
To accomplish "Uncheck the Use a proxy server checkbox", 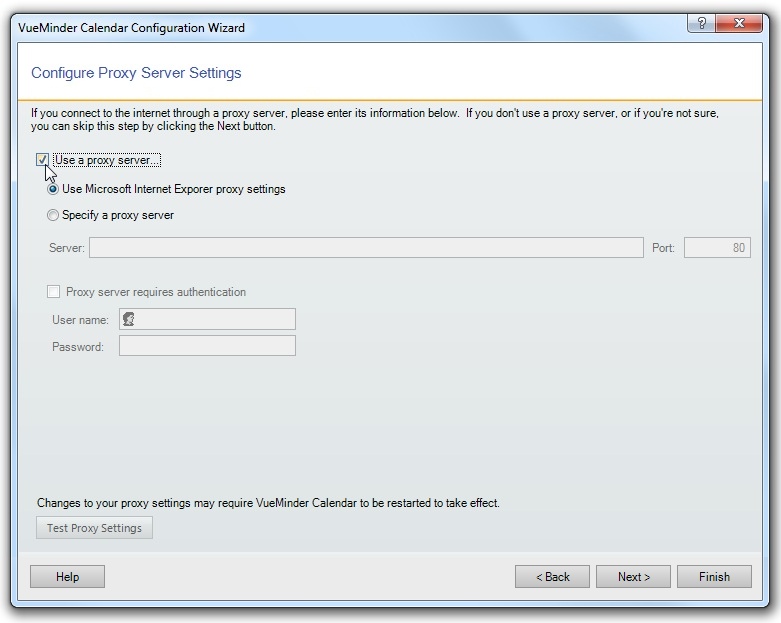I will 42,160.
